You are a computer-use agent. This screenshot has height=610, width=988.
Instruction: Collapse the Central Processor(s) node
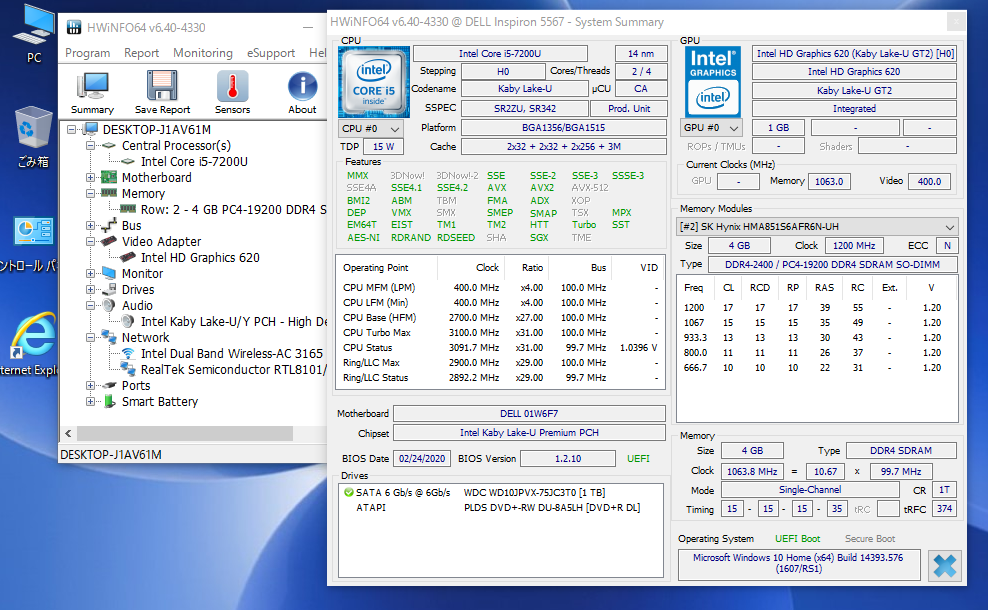pos(90,146)
